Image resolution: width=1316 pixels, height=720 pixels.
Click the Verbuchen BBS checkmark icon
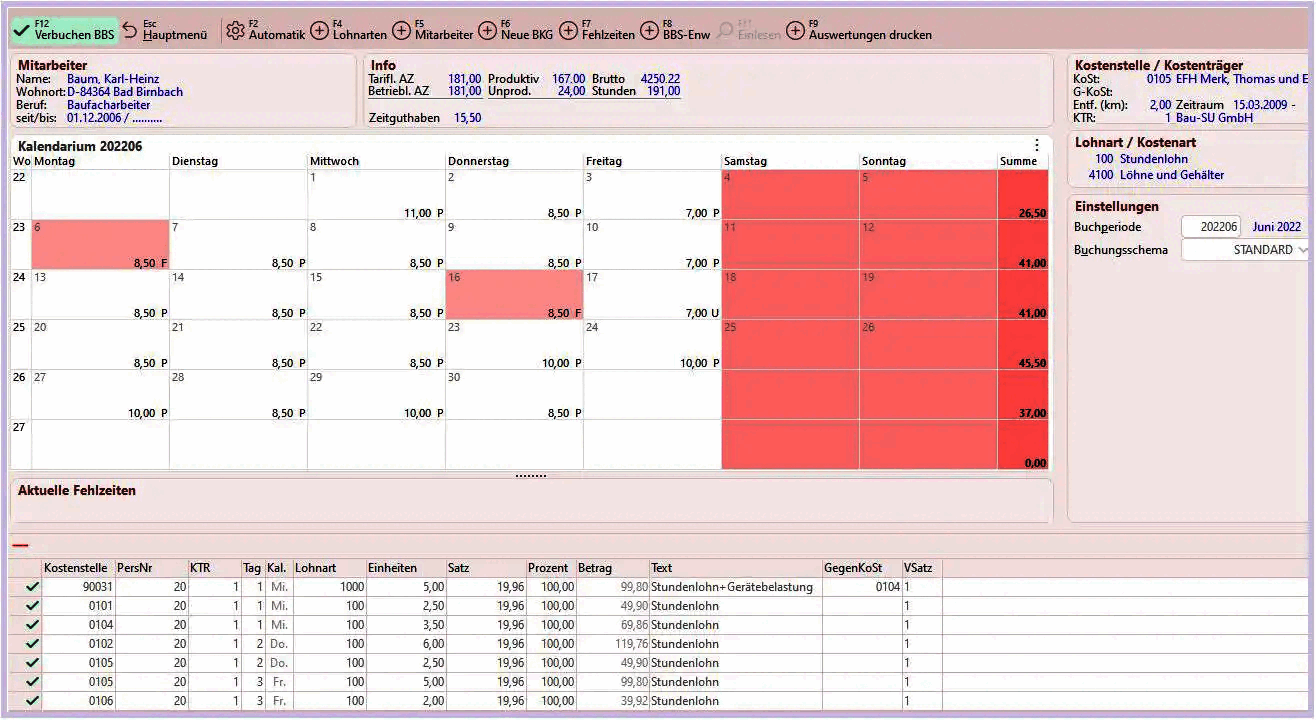coord(21,31)
